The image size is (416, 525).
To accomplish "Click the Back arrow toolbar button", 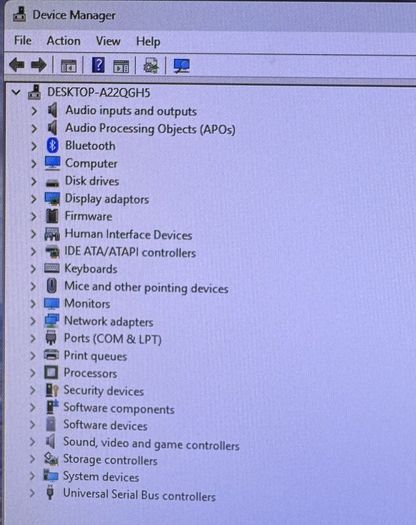I will coord(17,65).
